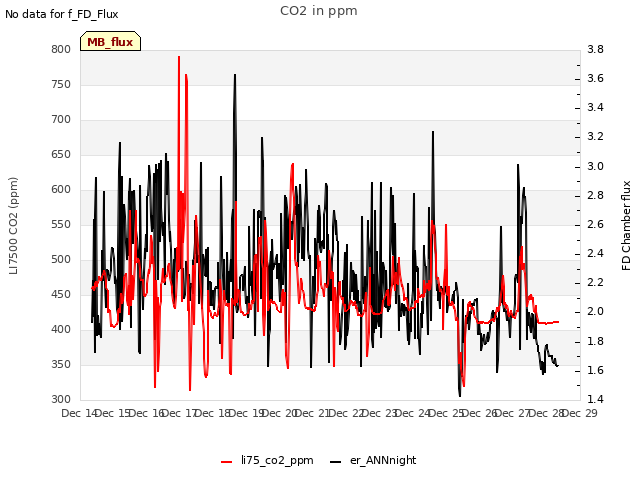Click the Dec 14 date label
640x480 pixels.
pos(79,413)
